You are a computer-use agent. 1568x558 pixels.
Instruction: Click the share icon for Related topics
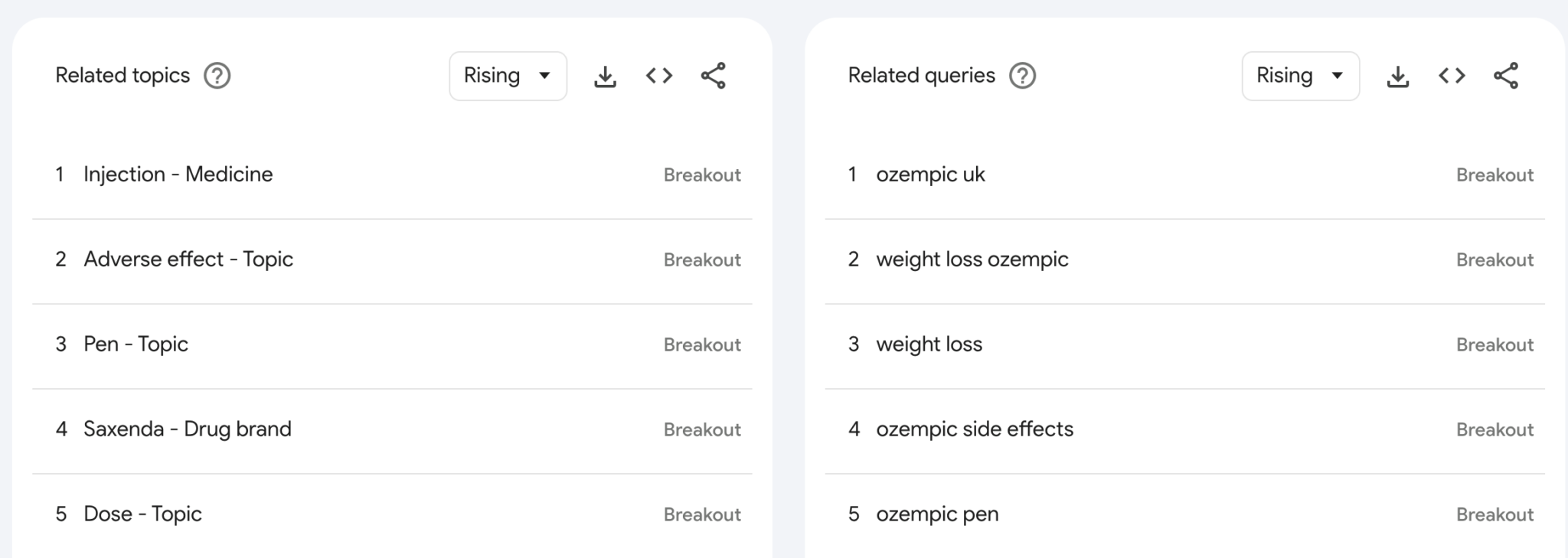(713, 75)
